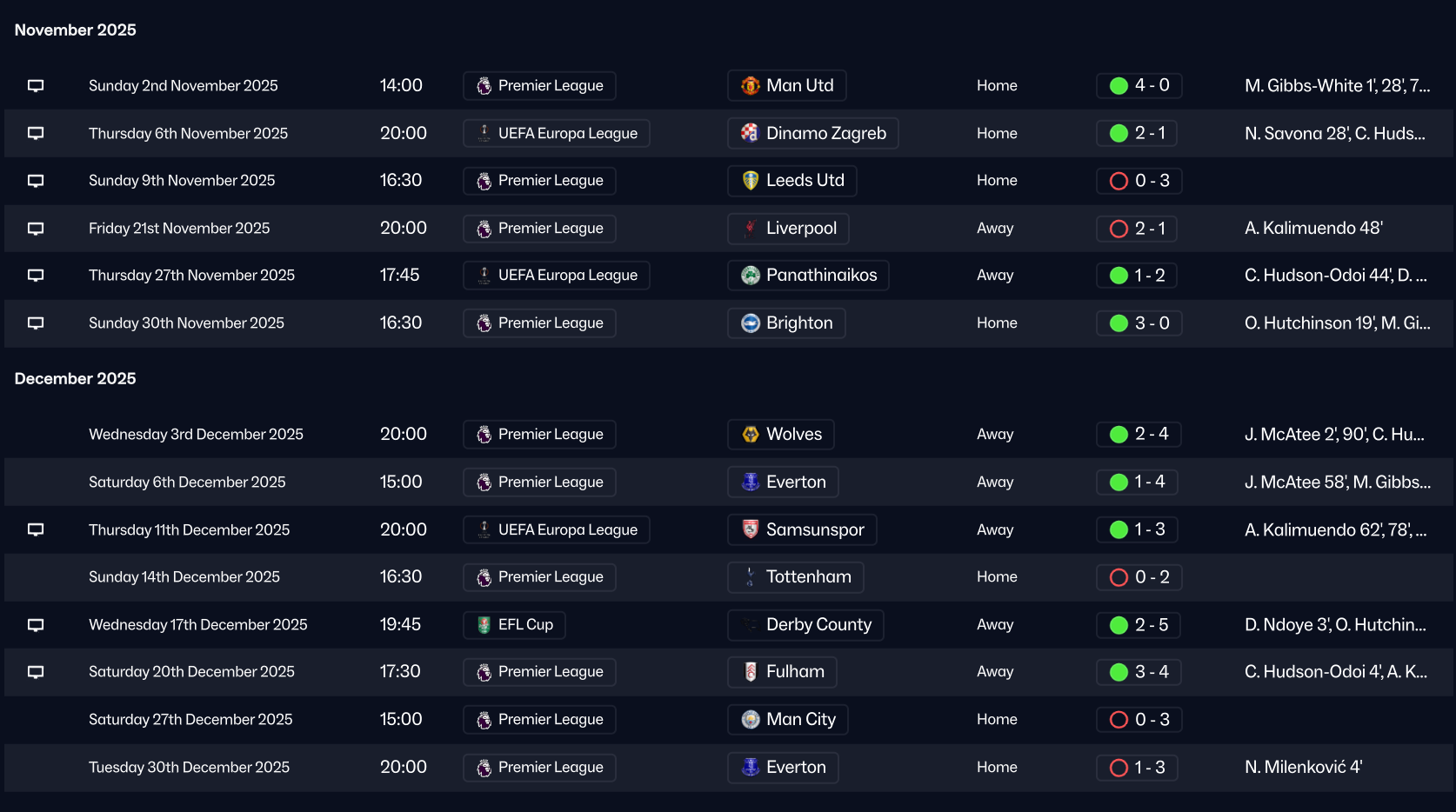Select the Saturday 6th December 2025 fixture row
This screenshot has height=812, width=1456.
[187, 483]
